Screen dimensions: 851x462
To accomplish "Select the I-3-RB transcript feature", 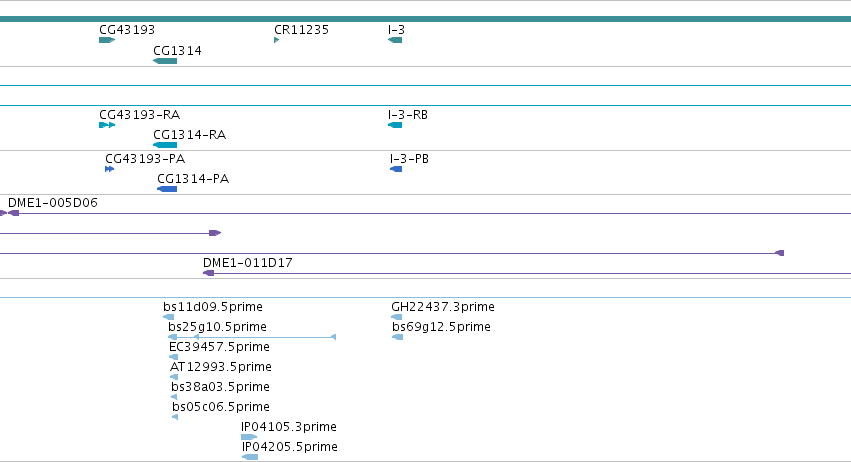I will click(395, 125).
